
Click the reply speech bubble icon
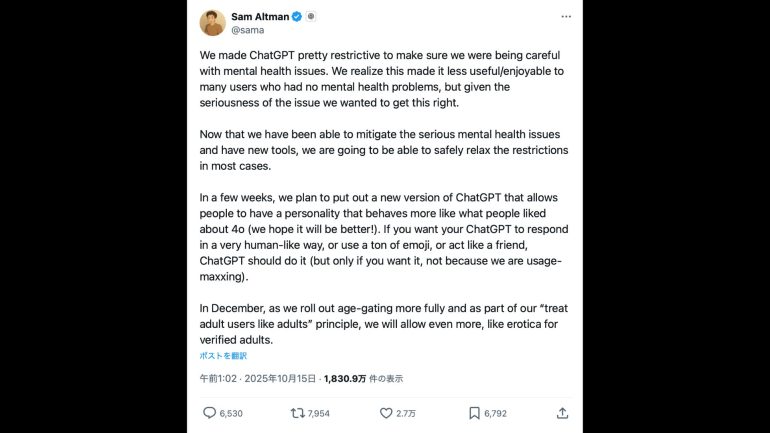209,413
